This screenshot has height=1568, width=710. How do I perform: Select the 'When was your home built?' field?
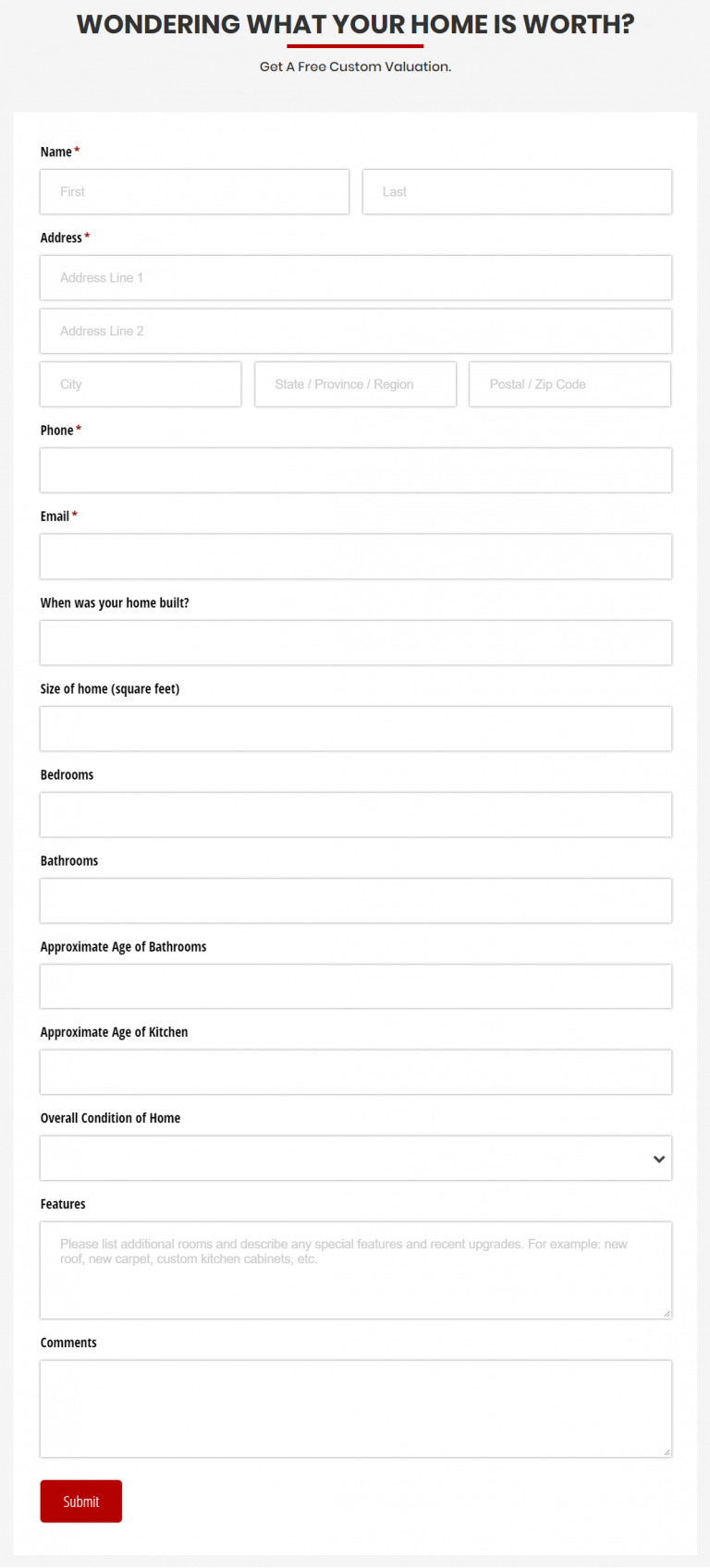click(x=355, y=642)
